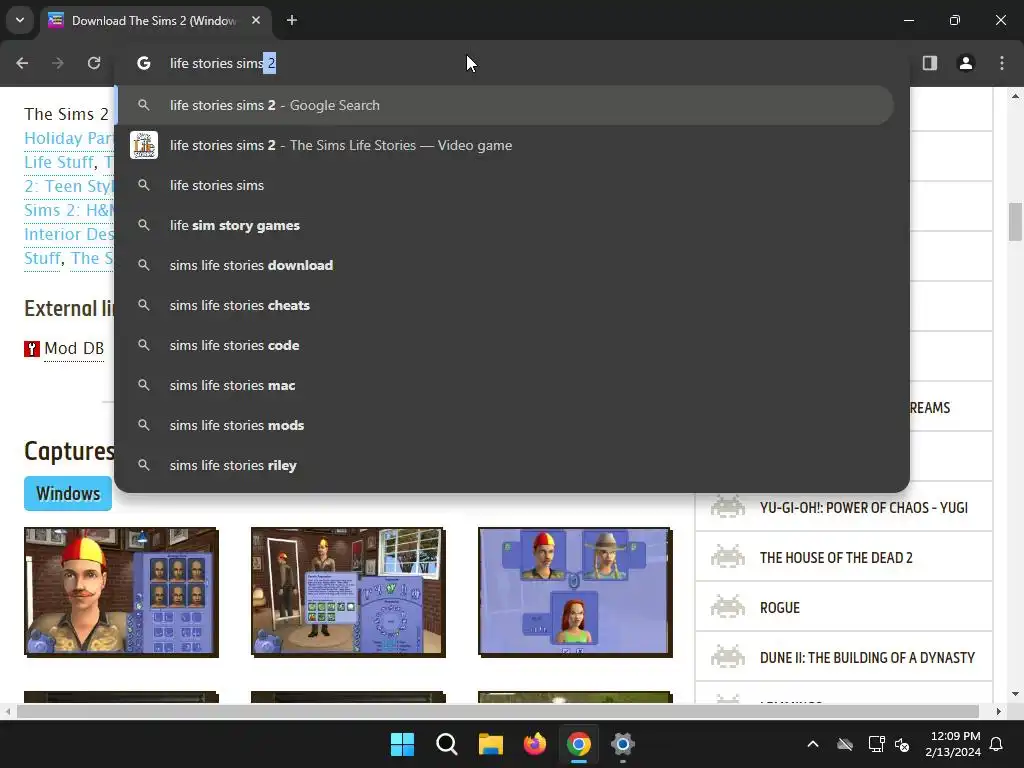The width and height of the screenshot is (1024, 768).
Task: Click the scroll right arrow
Action: pos(999,711)
